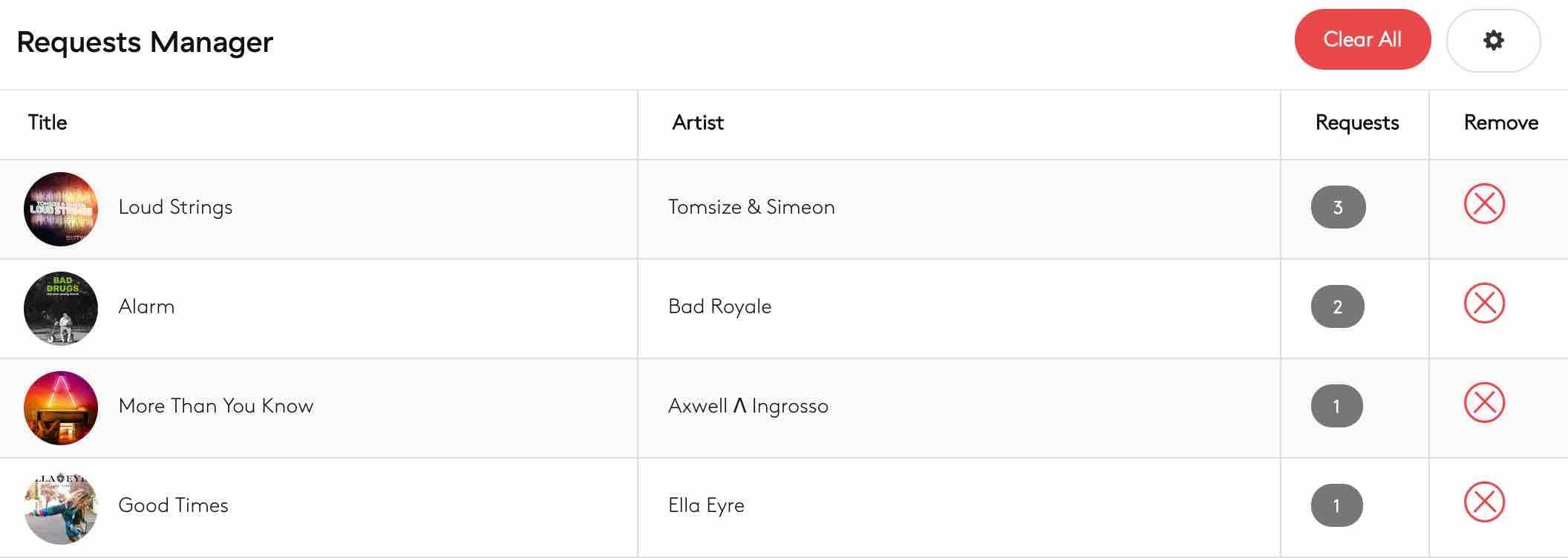The height and width of the screenshot is (558, 1568).
Task: Sort by the Artist column header
Action: (x=698, y=122)
